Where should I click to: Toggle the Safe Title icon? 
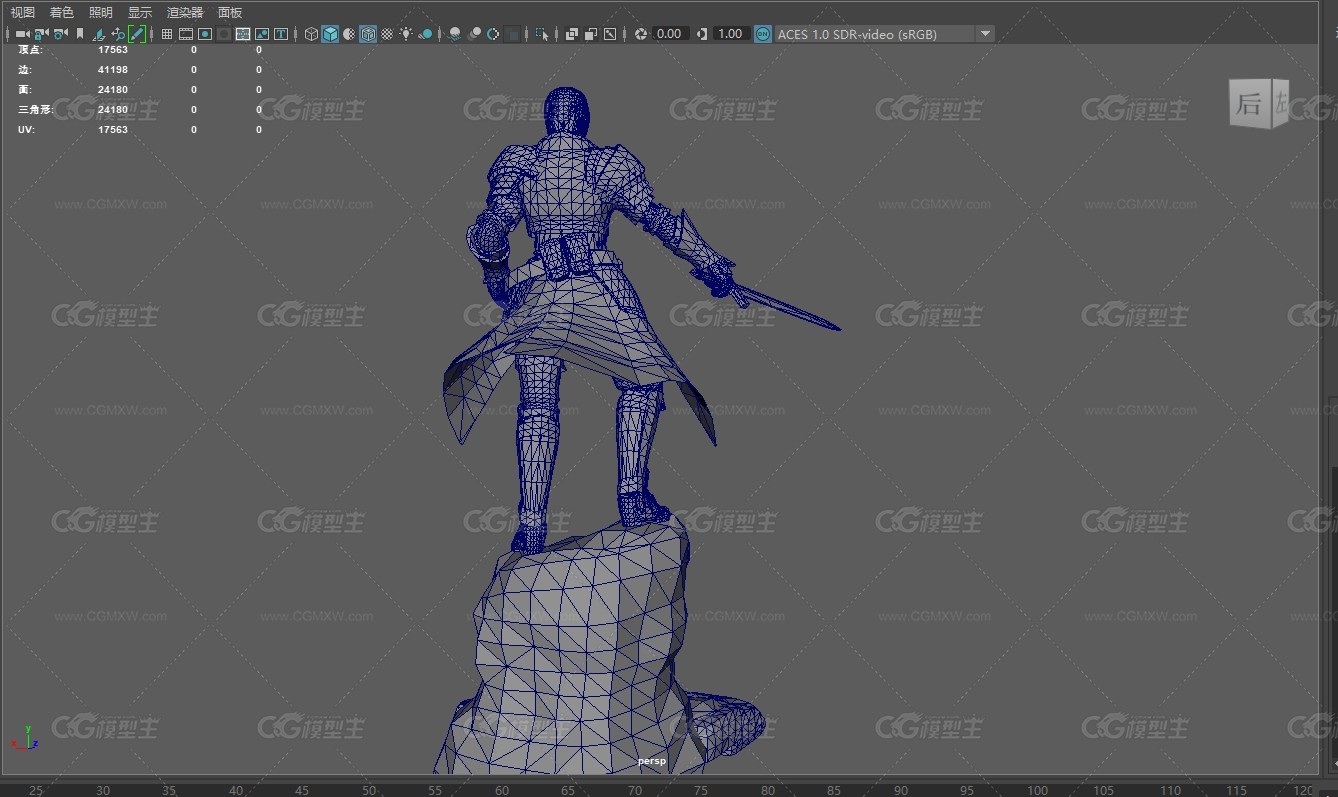[x=281, y=34]
